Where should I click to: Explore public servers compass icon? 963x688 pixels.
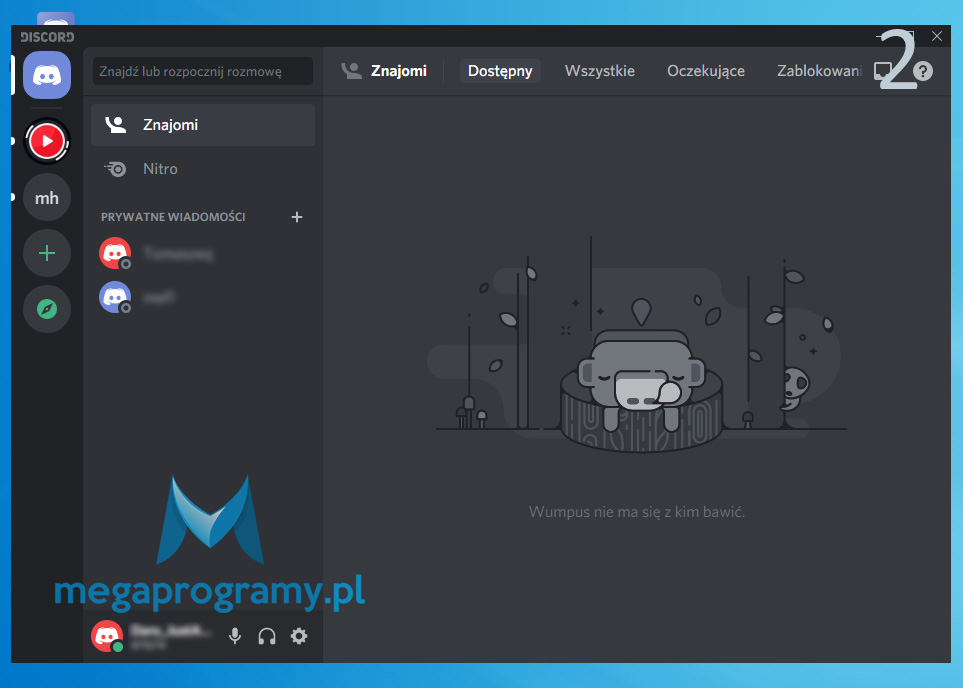47,309
